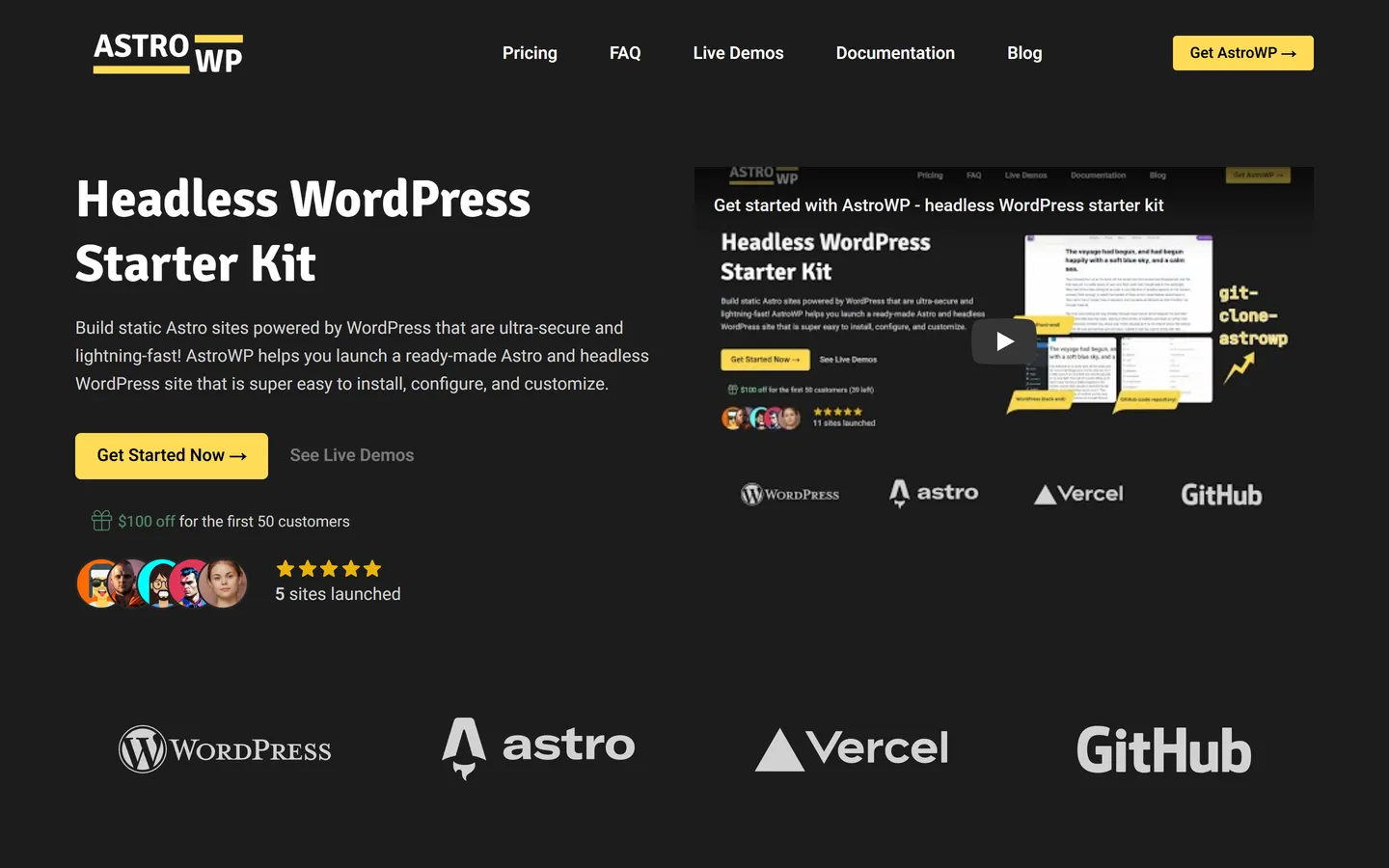Viewport: 1389px width, 868px height.
Task: Follow the See Live Demos link
Action: [352, 455]
